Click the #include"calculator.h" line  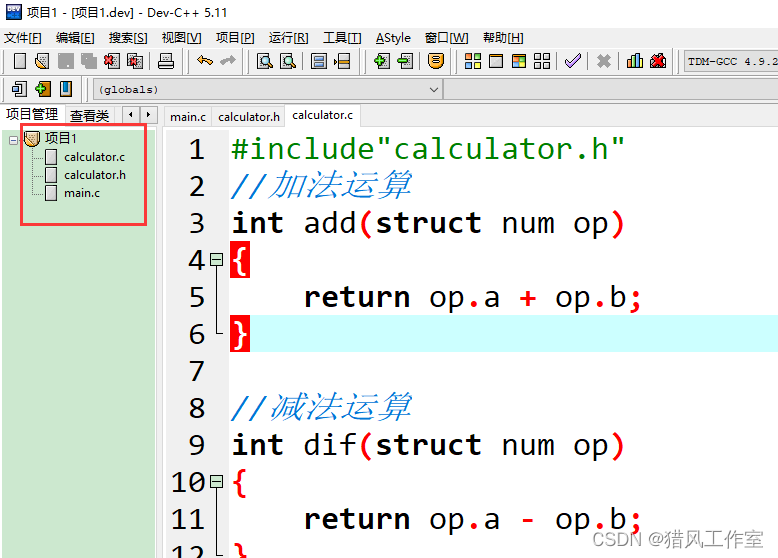427,149
